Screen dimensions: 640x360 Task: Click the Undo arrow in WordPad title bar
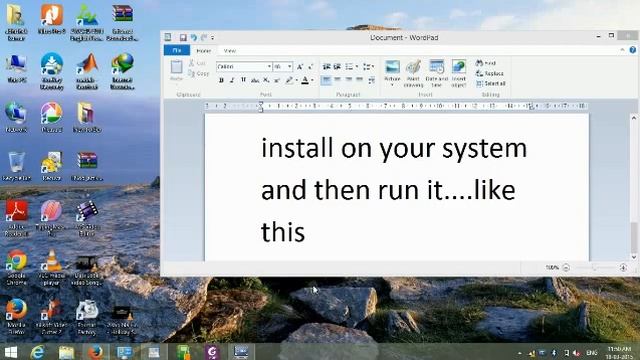tap(193, 38)
